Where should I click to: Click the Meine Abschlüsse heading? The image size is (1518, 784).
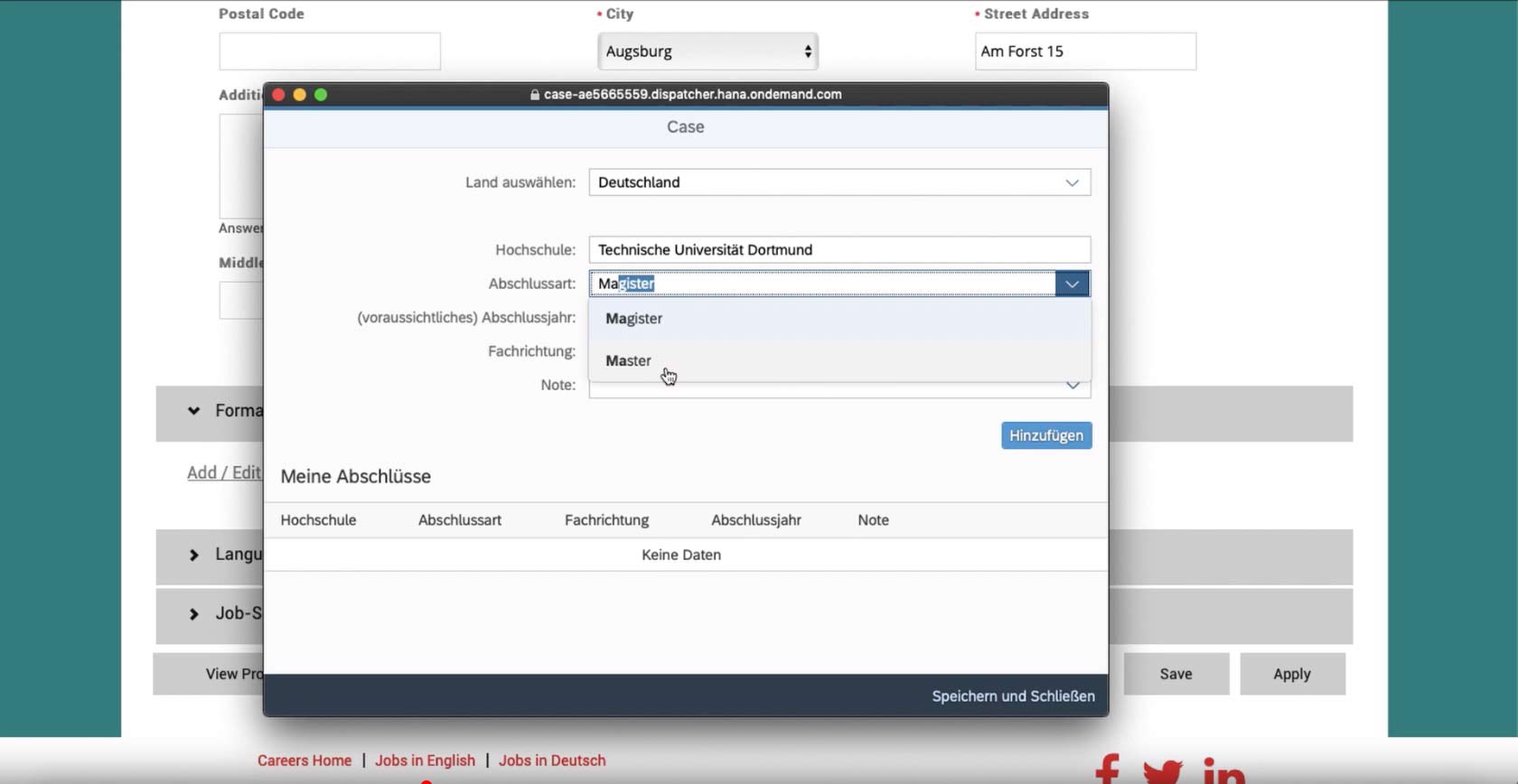point(355,477)
